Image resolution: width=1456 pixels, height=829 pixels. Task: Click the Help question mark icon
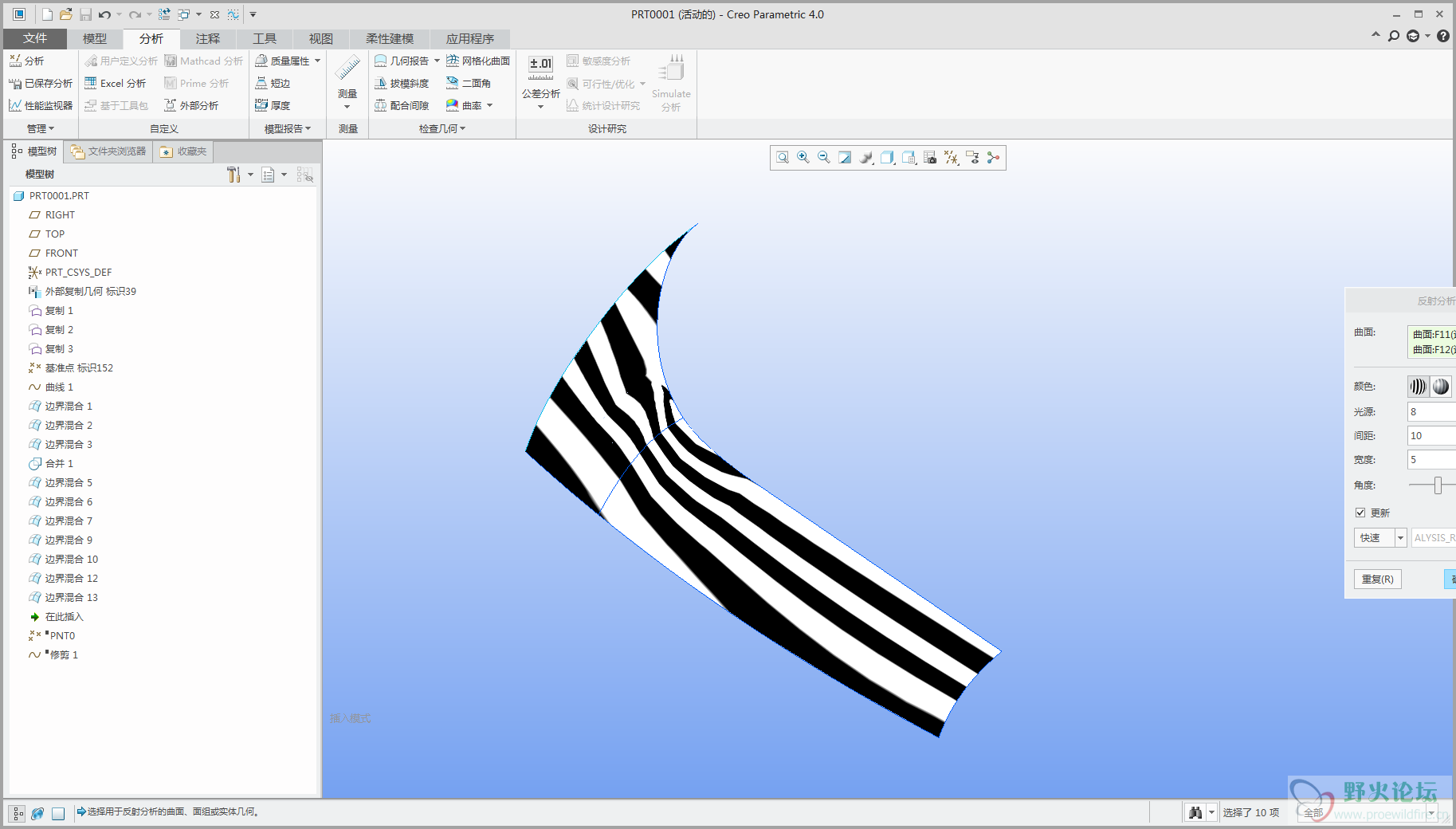(1443, 36)
